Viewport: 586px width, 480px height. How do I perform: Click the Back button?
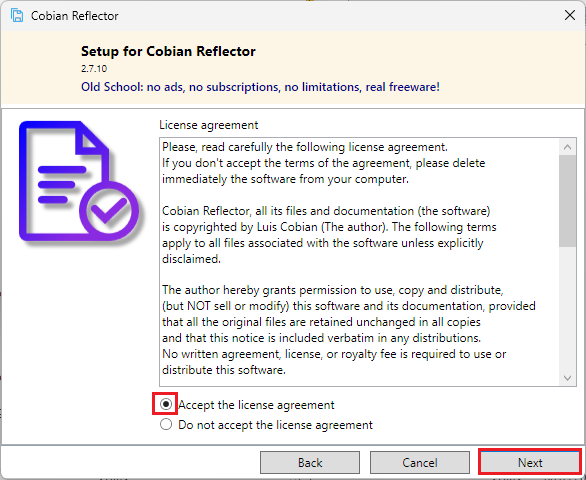310,463
